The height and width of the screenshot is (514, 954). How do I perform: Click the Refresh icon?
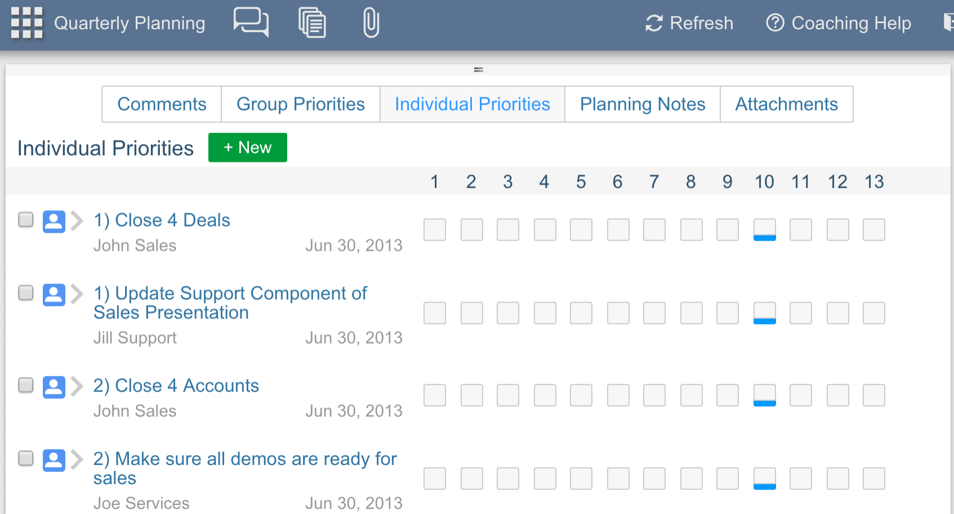click(654, 23)
